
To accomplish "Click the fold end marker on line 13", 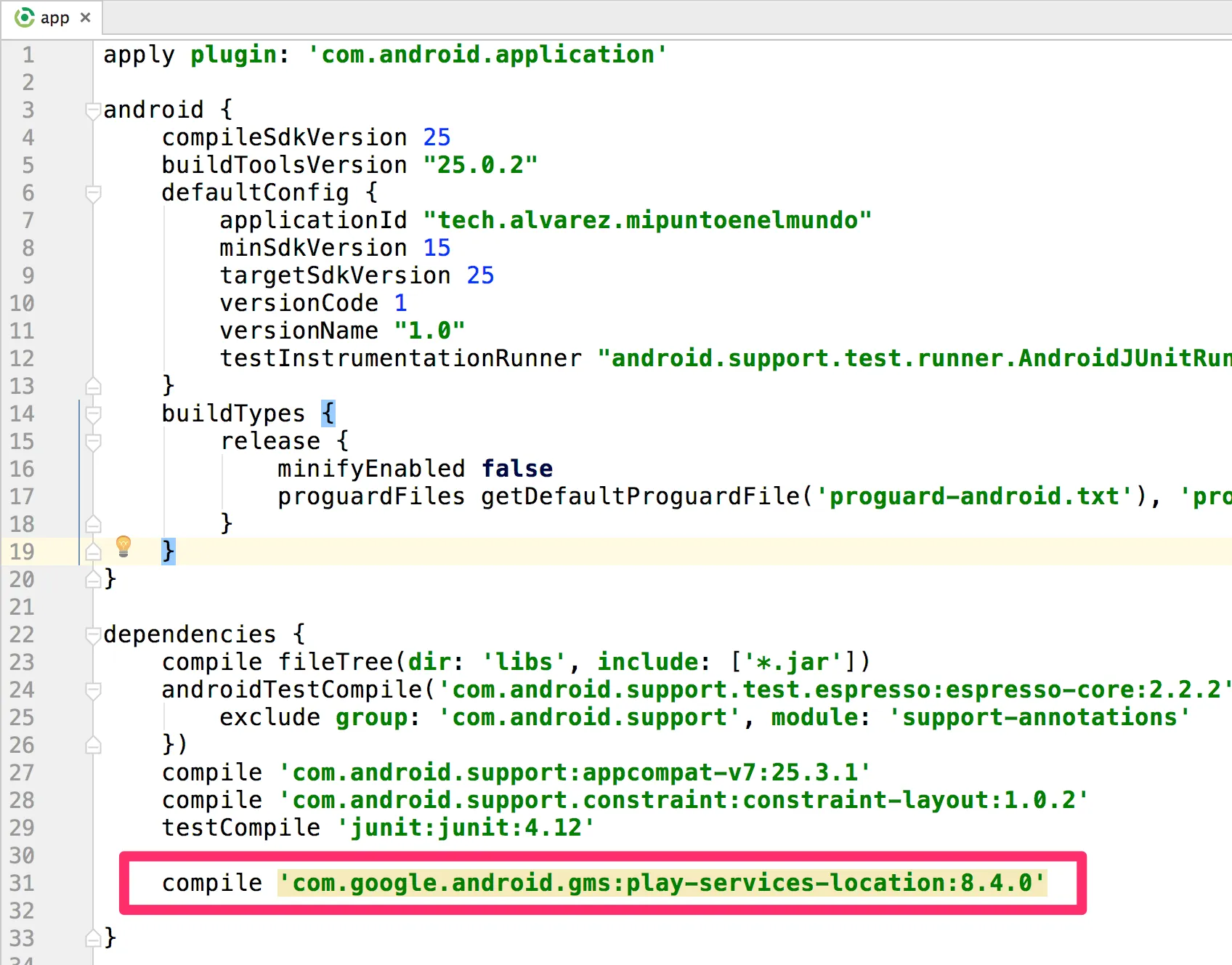I will [93, 386].
